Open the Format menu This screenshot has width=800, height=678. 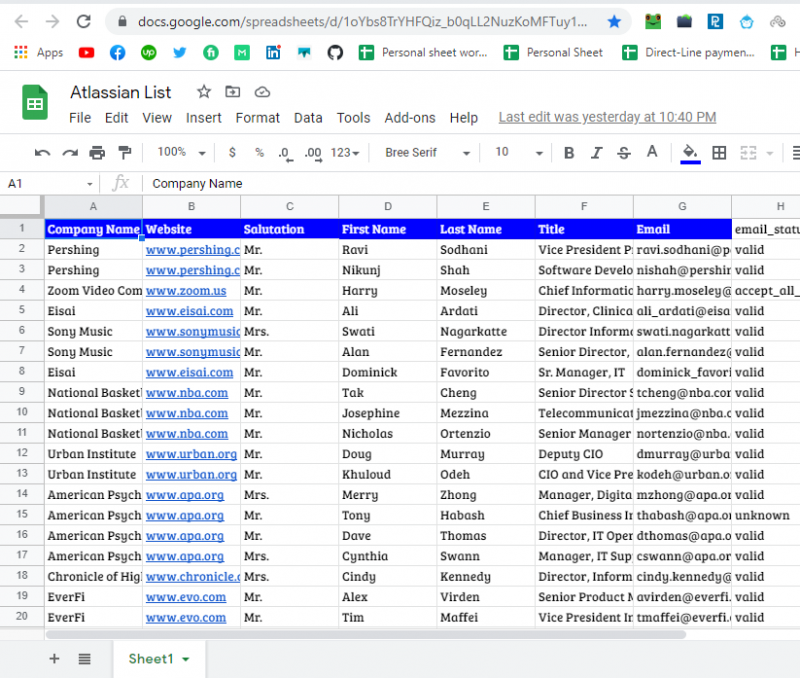click(x=258, y=118)
